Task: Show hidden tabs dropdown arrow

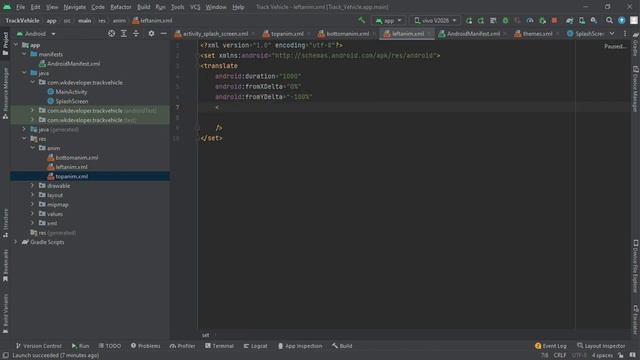Action: [612, 33]
